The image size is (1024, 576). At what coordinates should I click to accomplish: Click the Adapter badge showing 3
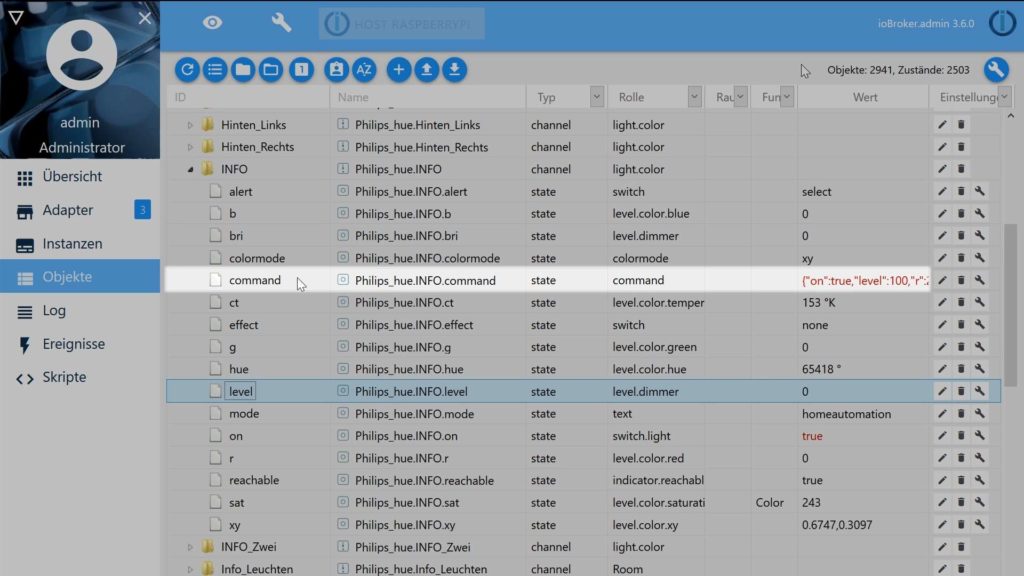pyautogui.click(x=142, y=210)
